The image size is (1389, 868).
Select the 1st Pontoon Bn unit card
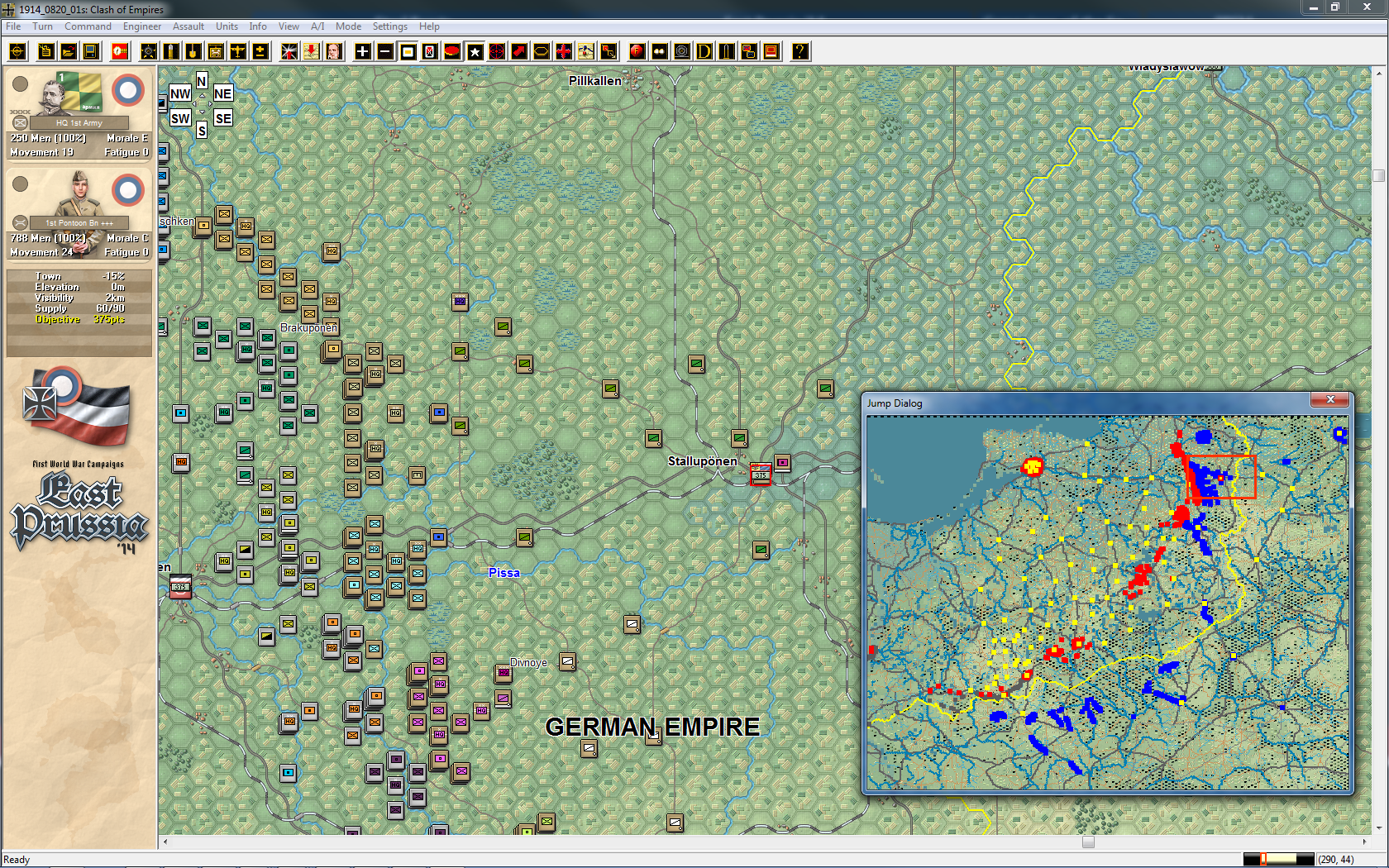tap(79, 214)
